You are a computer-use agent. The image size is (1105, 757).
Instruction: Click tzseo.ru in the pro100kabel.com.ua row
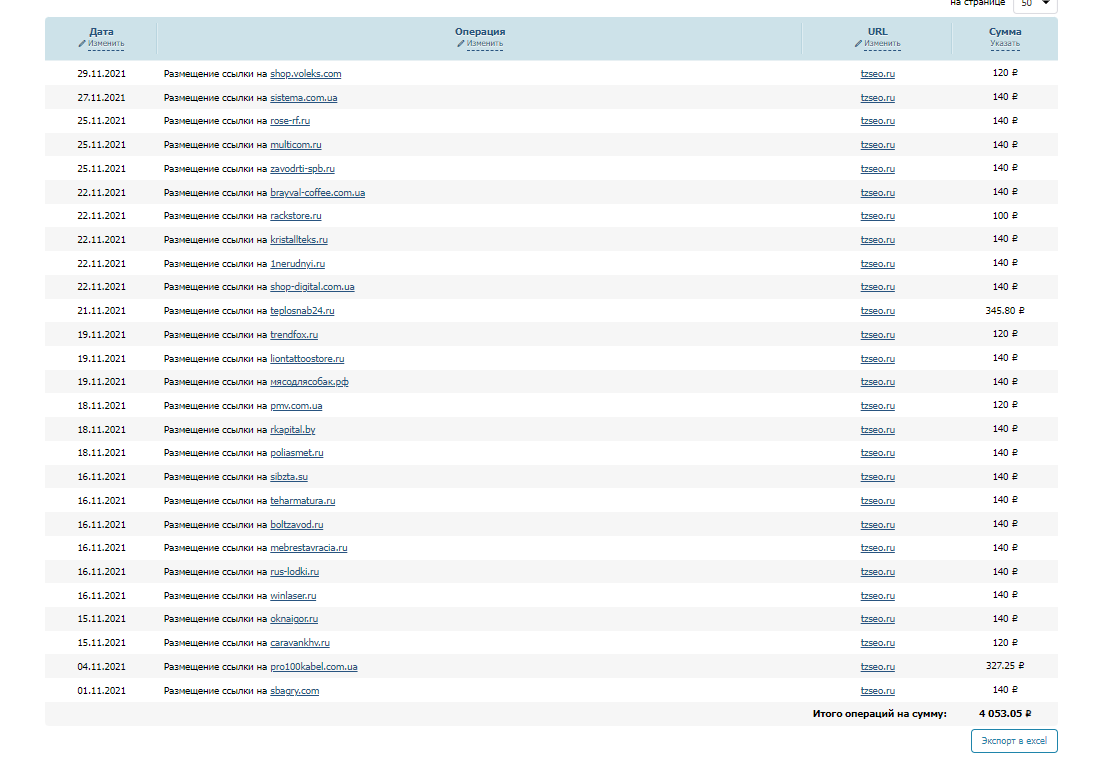tap(877, 667)
